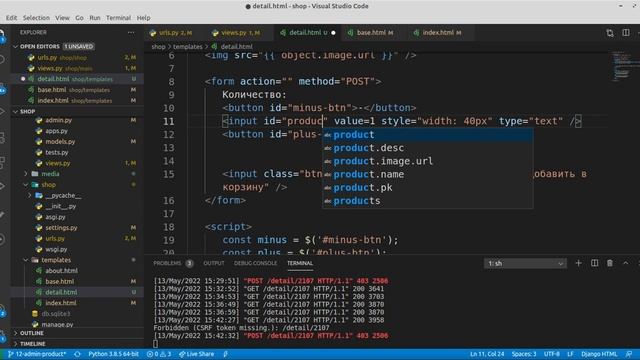The image size is (640, 360).
Task: Change indentation via Spaces: 3
Action: coord(524,354)
